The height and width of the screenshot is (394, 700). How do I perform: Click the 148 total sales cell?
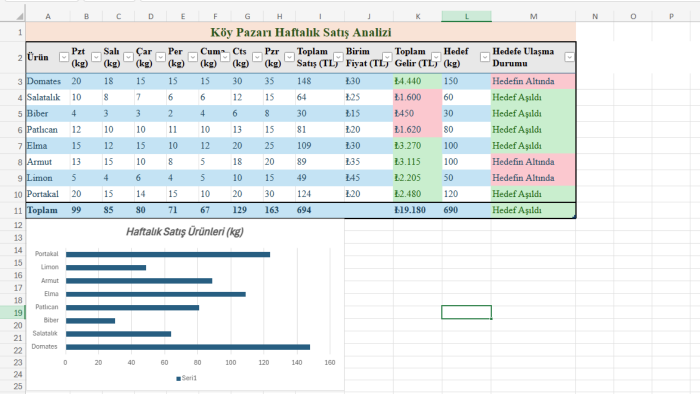[320, 81]
